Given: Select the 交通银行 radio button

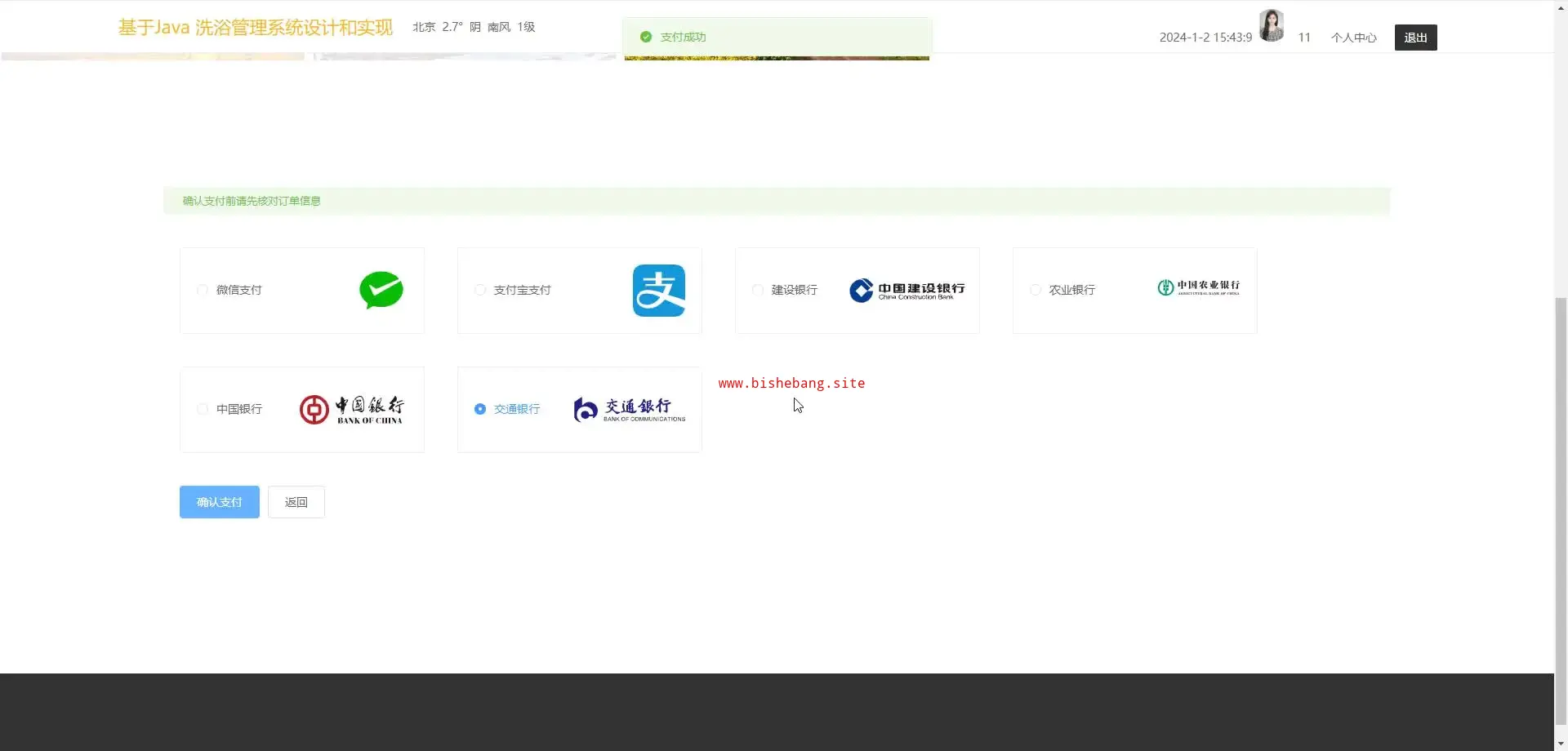Looking at the screenshot, I should click(x=480, y=409).
